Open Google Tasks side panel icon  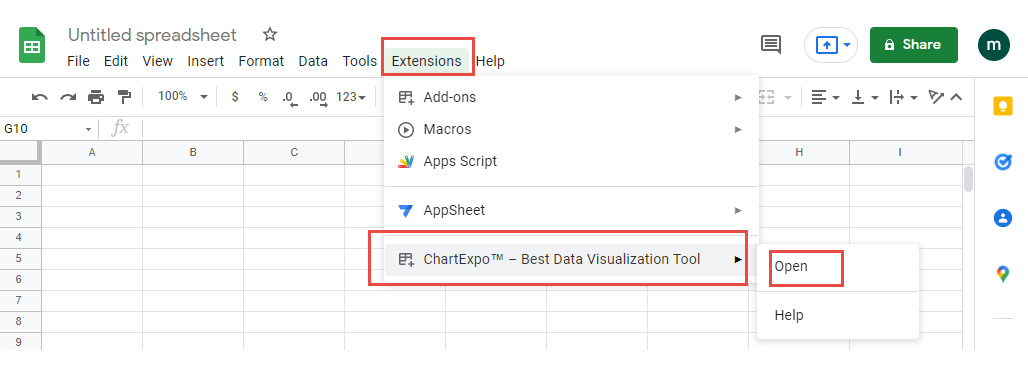tap(1002, 161)
